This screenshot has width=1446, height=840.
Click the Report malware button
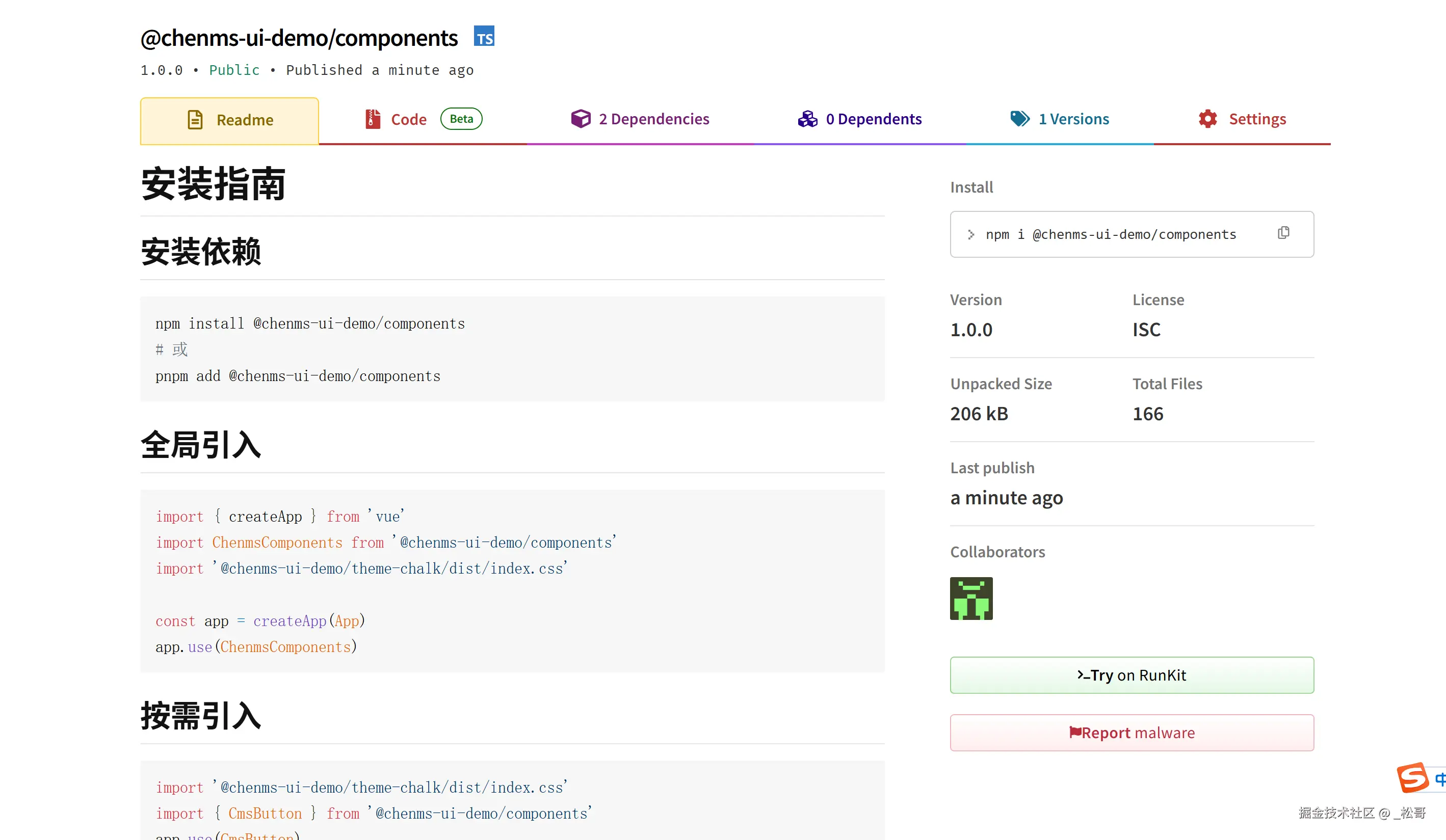click(x=1132, y=732)
